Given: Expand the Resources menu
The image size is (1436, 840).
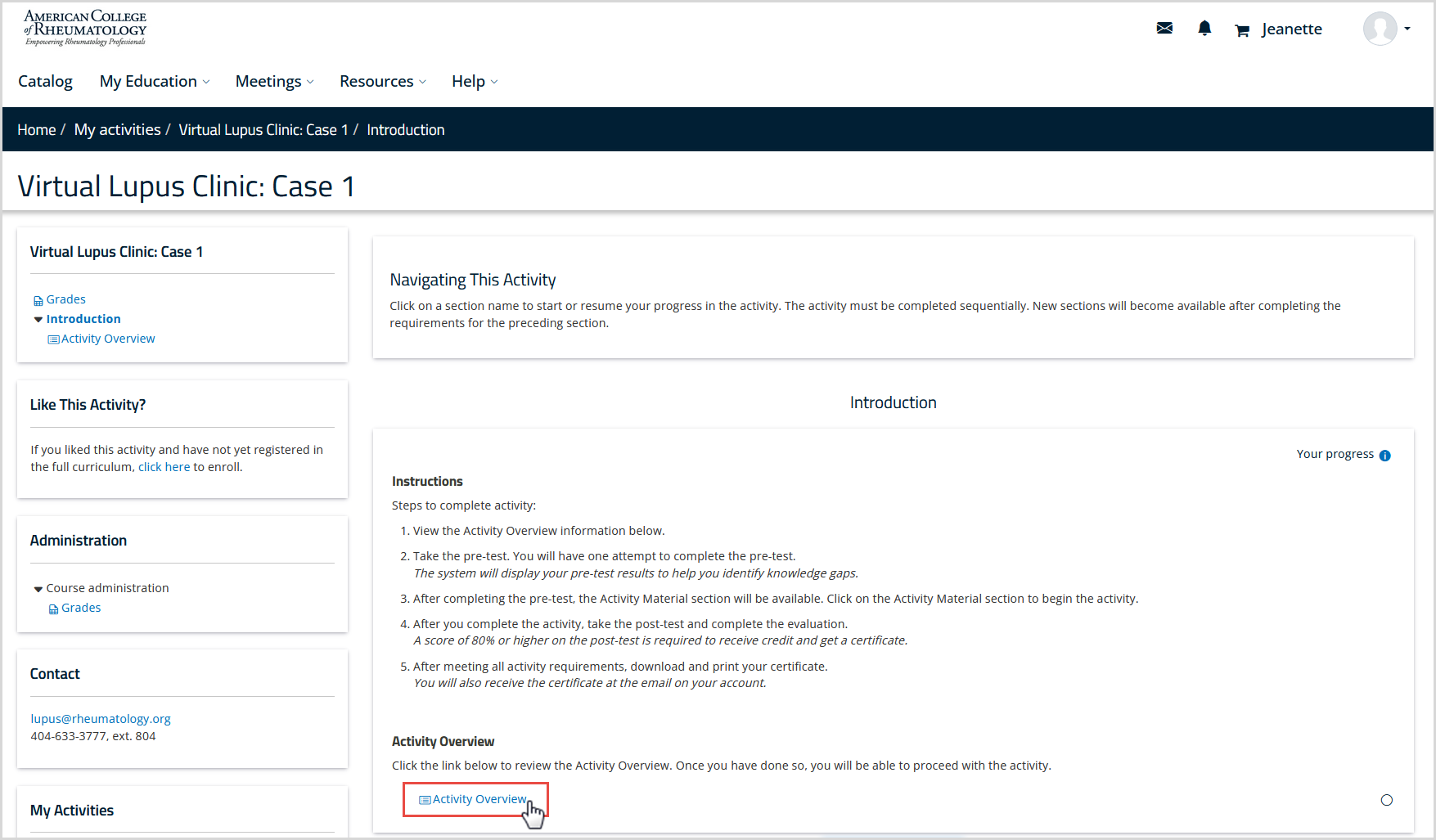Looking at the screenshot, I should (383, 81).
